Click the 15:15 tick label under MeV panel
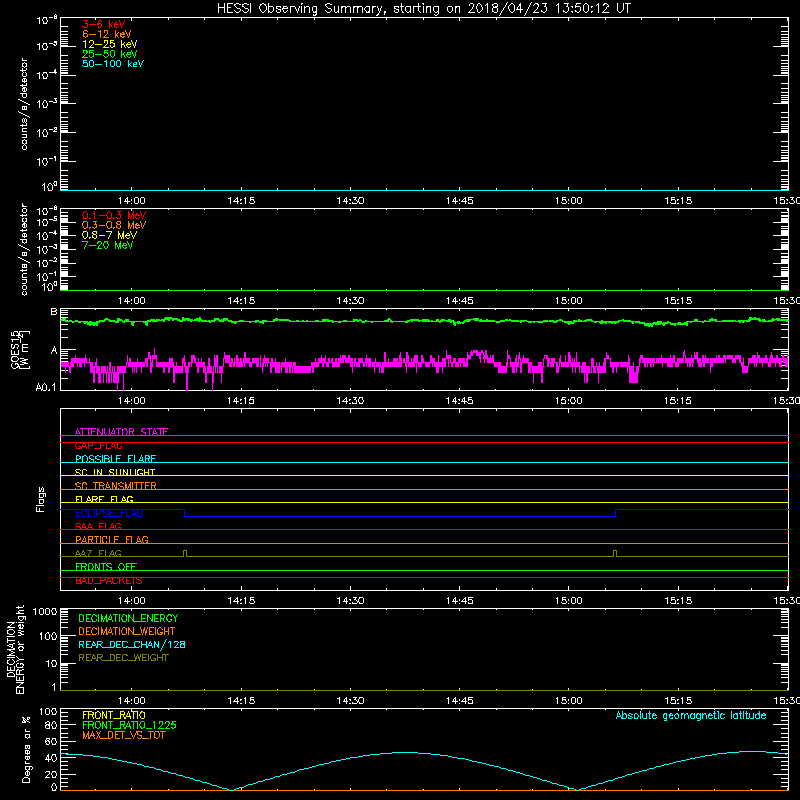This screenshot has width=800, height=800. pos(678,301)
